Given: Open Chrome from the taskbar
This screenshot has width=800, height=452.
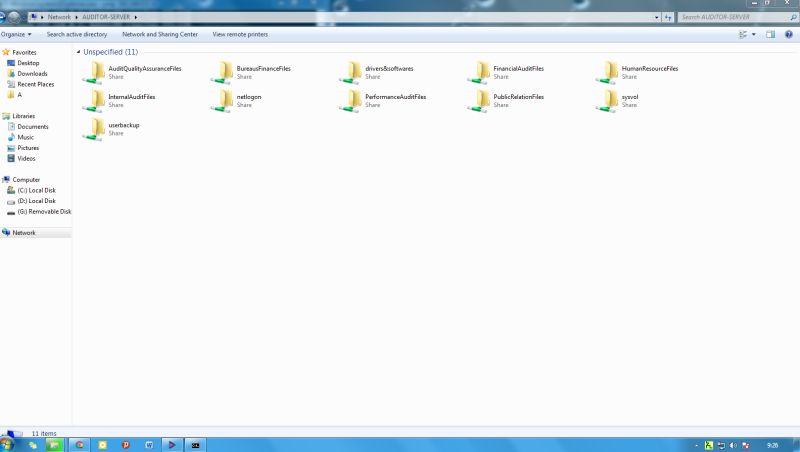Looking at the screenshot, I should (80, 445).
